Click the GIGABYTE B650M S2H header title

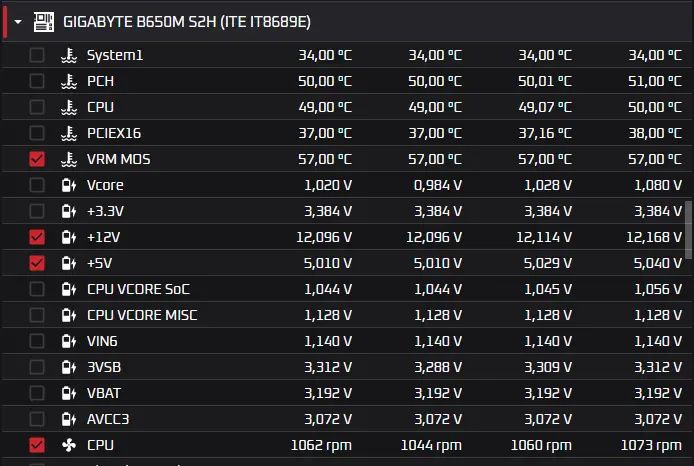(x=187, y=22)
